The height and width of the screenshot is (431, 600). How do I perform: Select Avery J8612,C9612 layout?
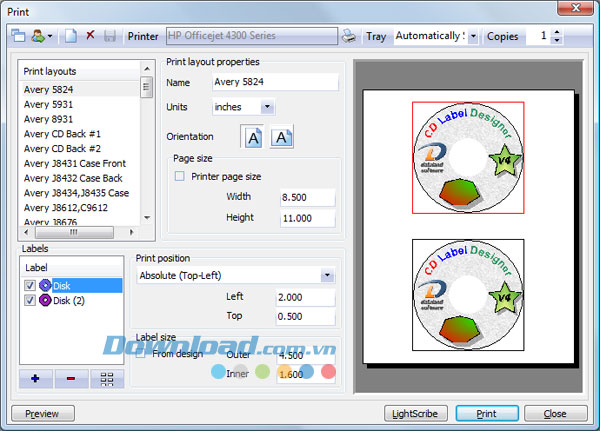(80, 208)
